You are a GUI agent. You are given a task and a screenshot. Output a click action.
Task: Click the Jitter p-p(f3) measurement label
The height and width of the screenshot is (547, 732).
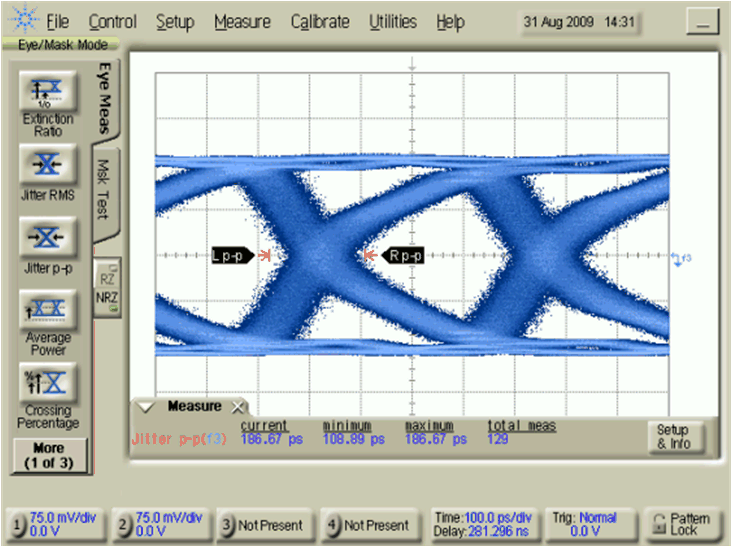[x=179, y=439]
